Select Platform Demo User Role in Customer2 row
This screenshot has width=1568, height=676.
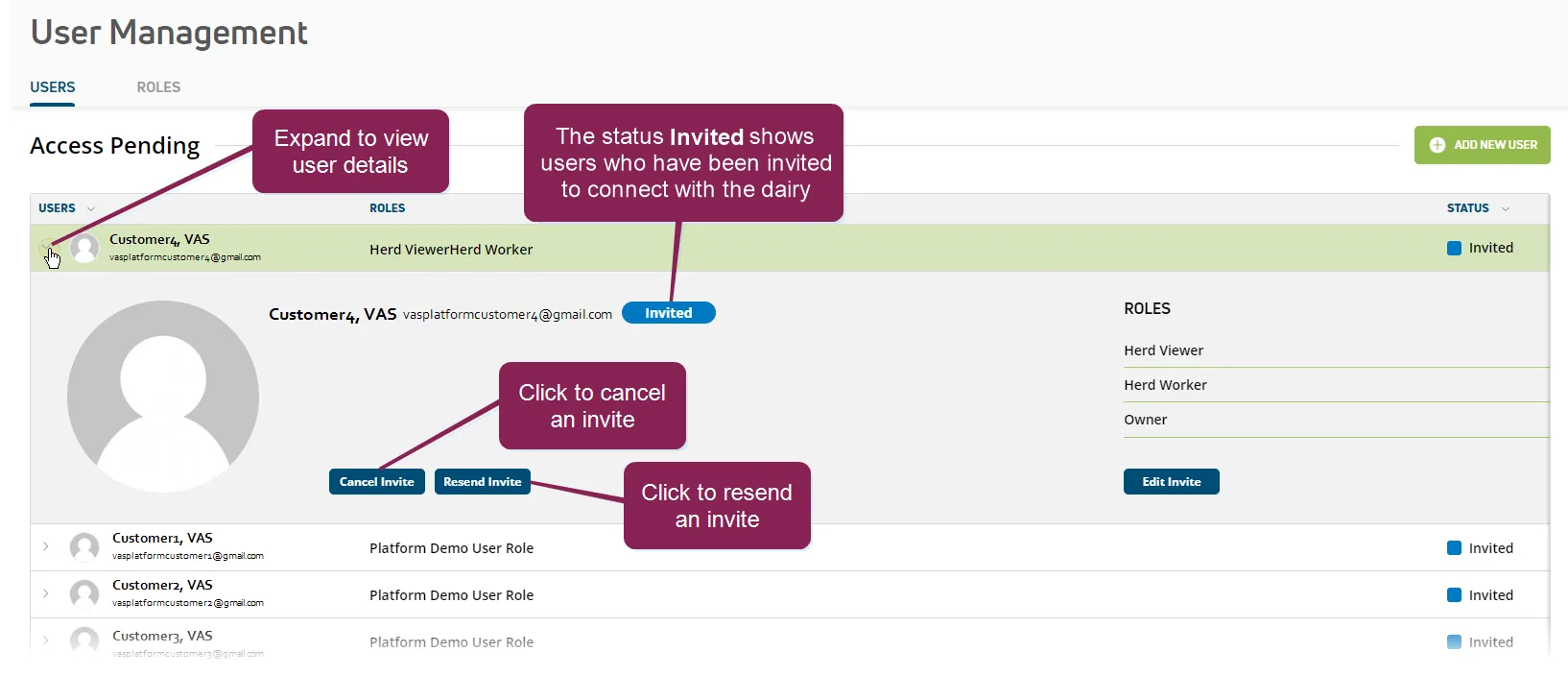click(452, 595)
